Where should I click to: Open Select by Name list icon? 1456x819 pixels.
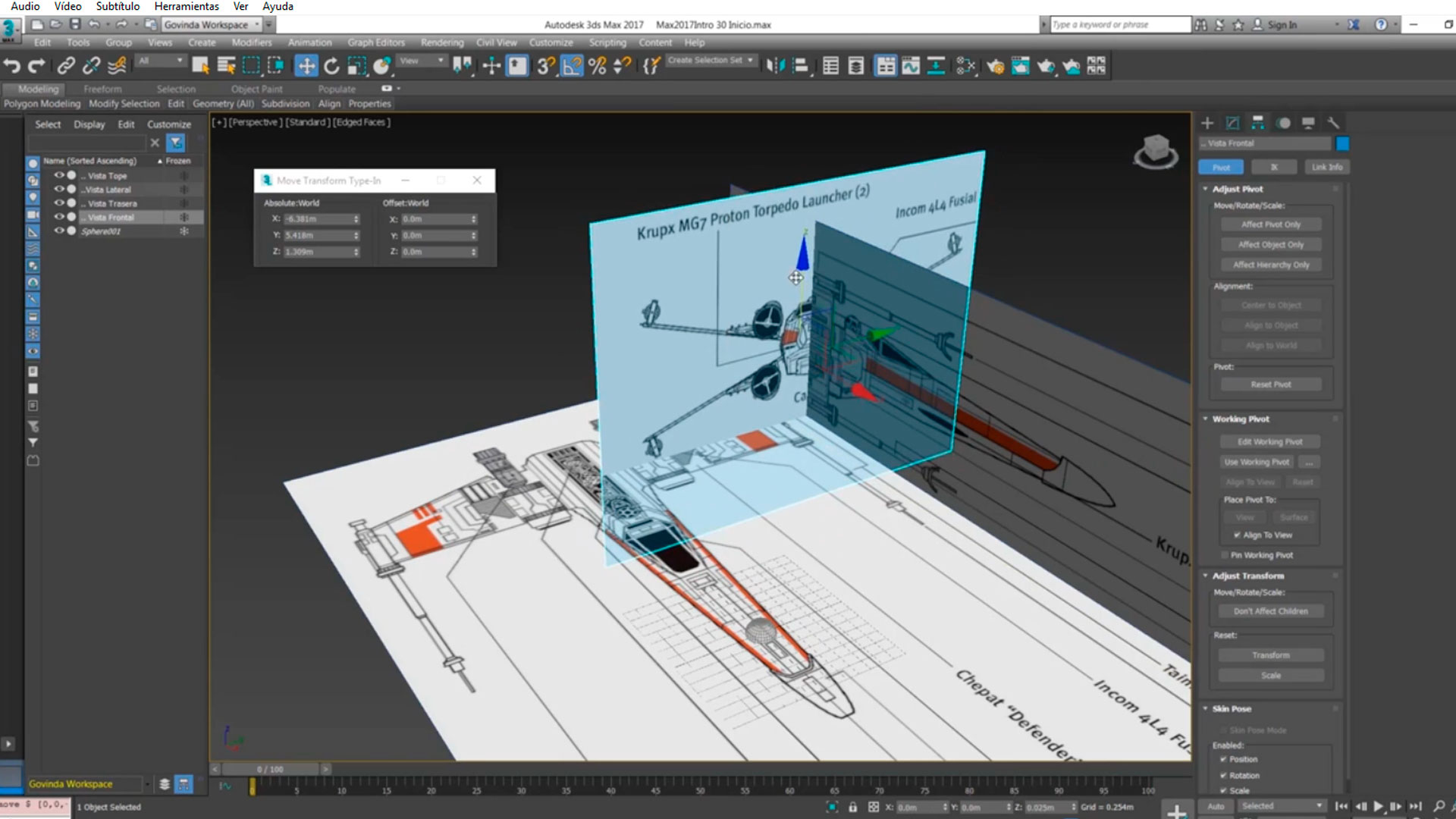pos(226,66)
